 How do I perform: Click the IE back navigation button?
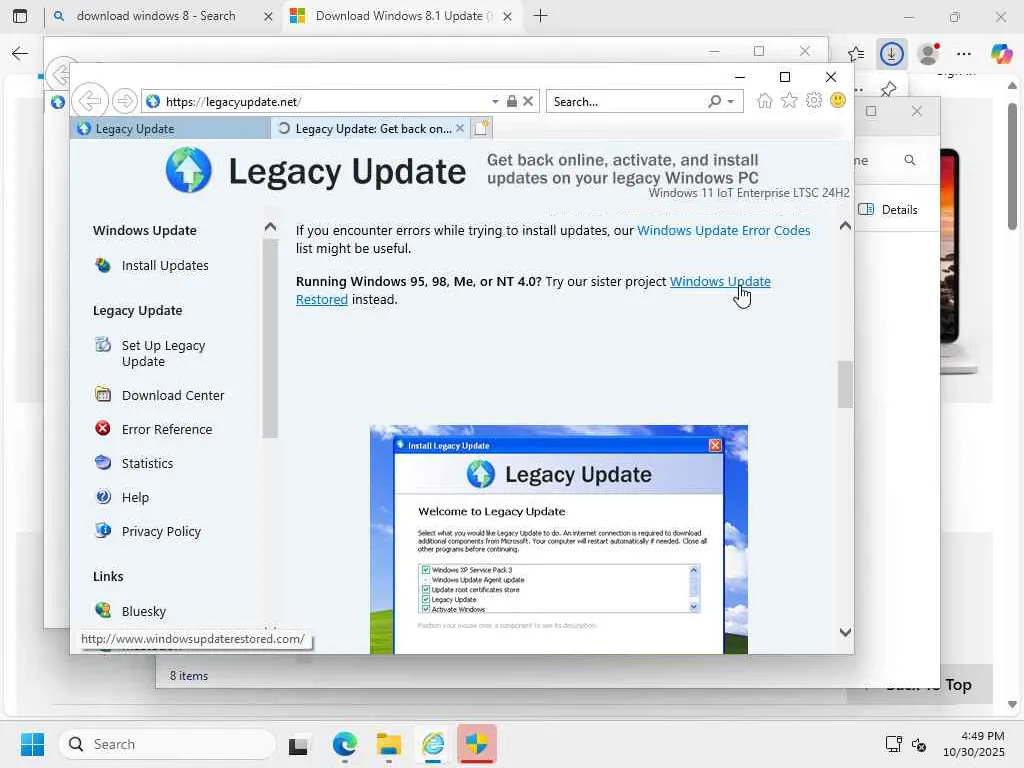[89, 101]
